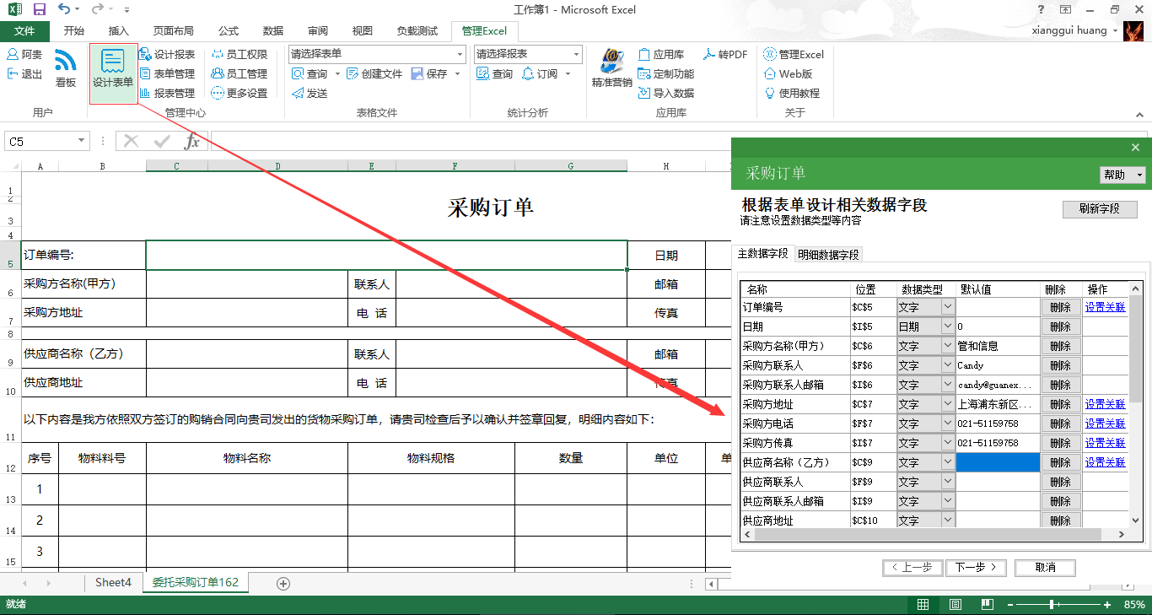Open the 文件 File tab

25,31
